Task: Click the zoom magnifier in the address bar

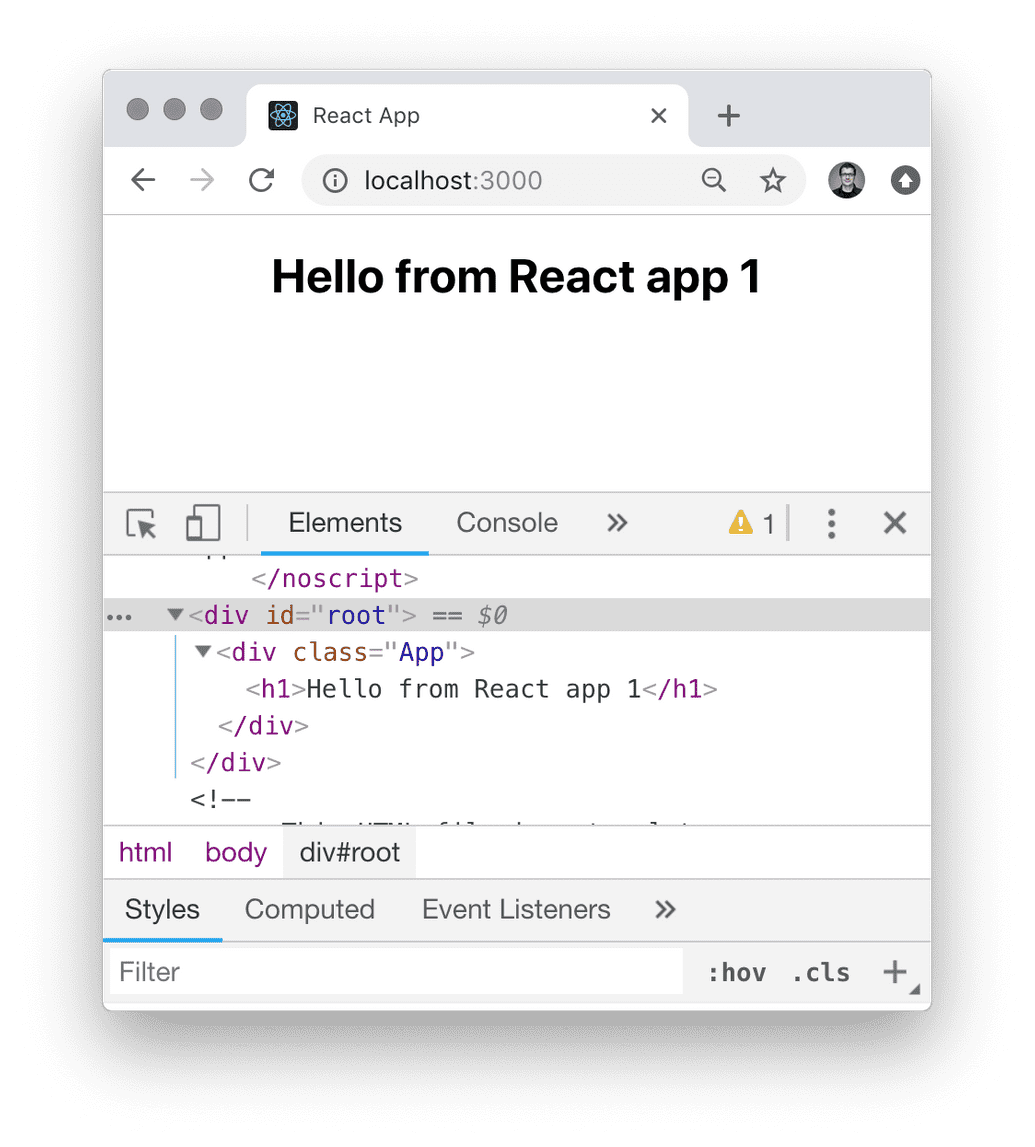Action: (714, 180)
